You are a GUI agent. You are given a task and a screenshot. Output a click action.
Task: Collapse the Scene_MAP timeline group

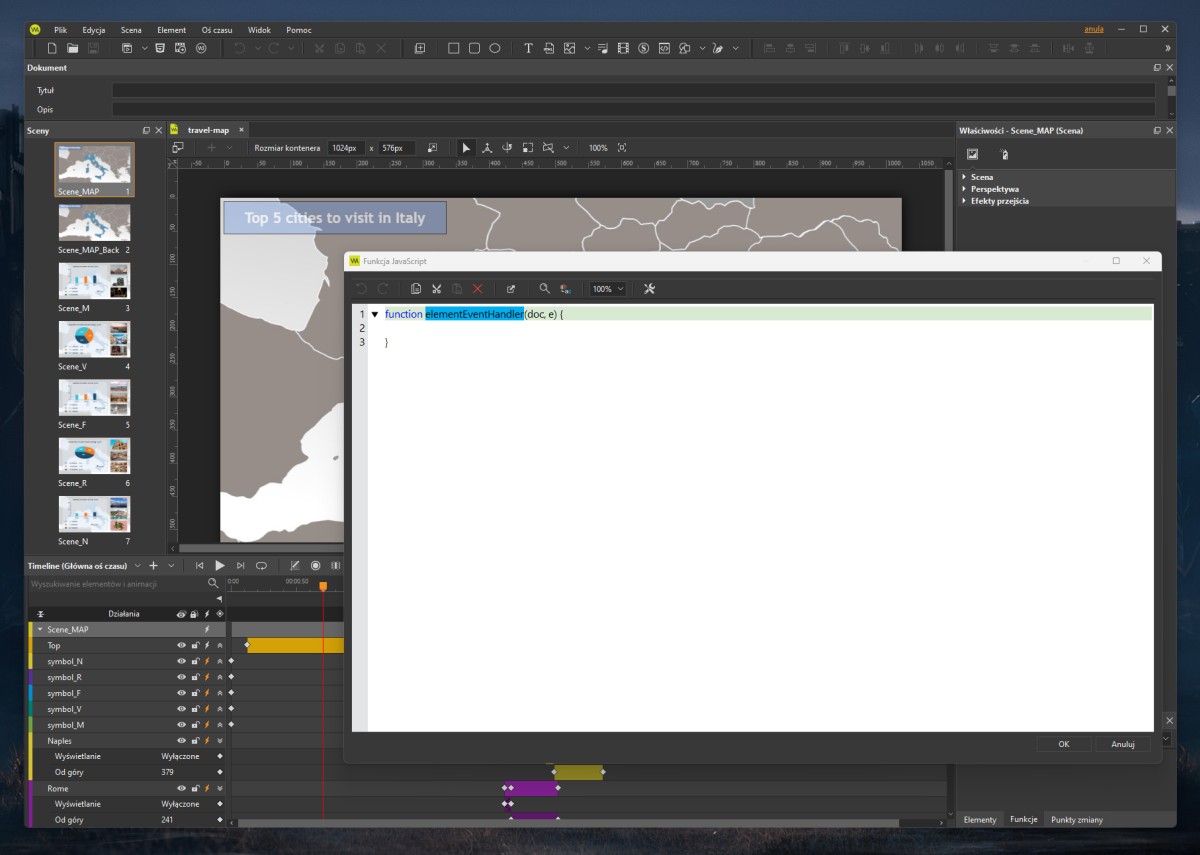40,630
